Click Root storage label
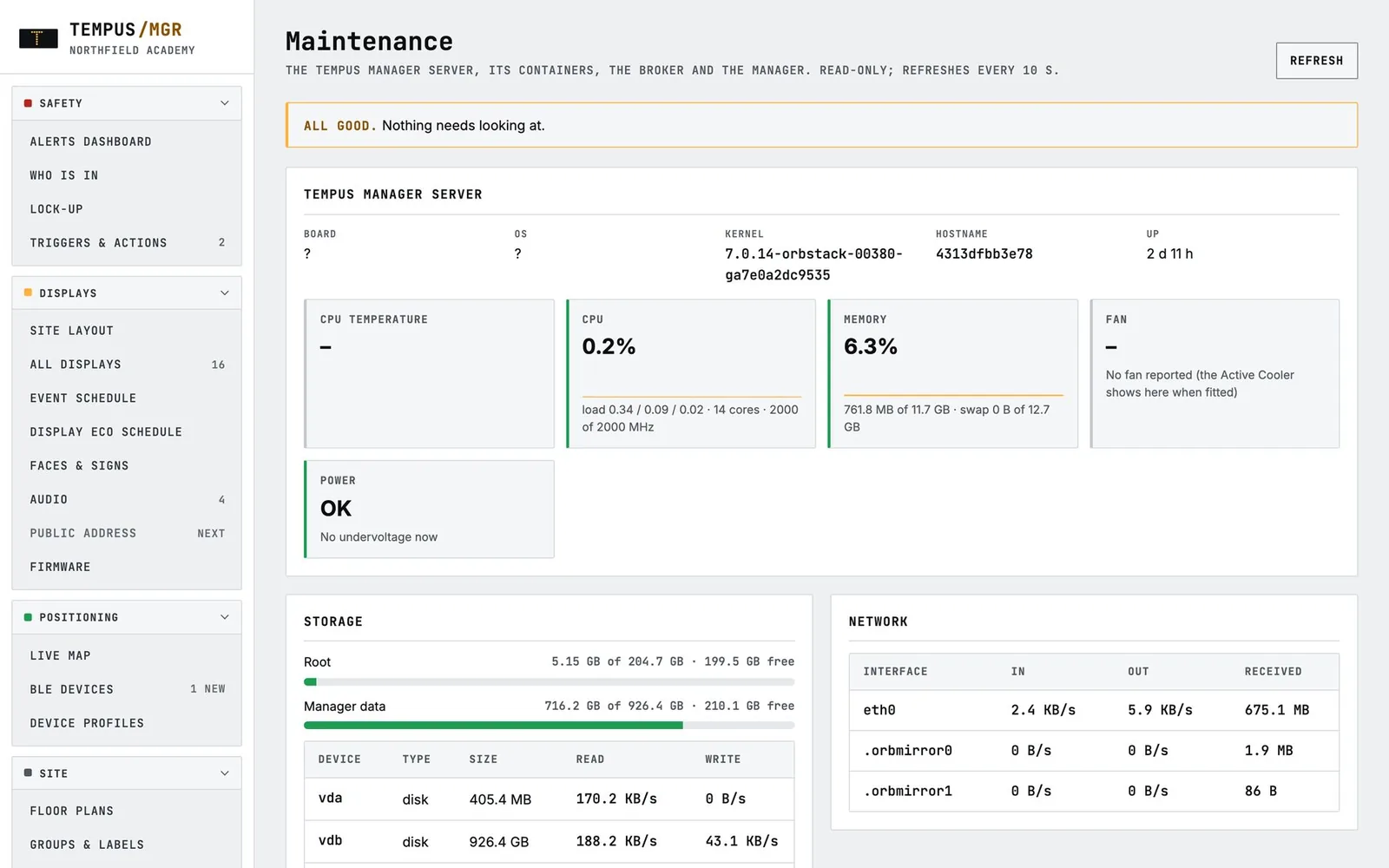This screenshot has width=1389, height=868. [x=317, y=662]
